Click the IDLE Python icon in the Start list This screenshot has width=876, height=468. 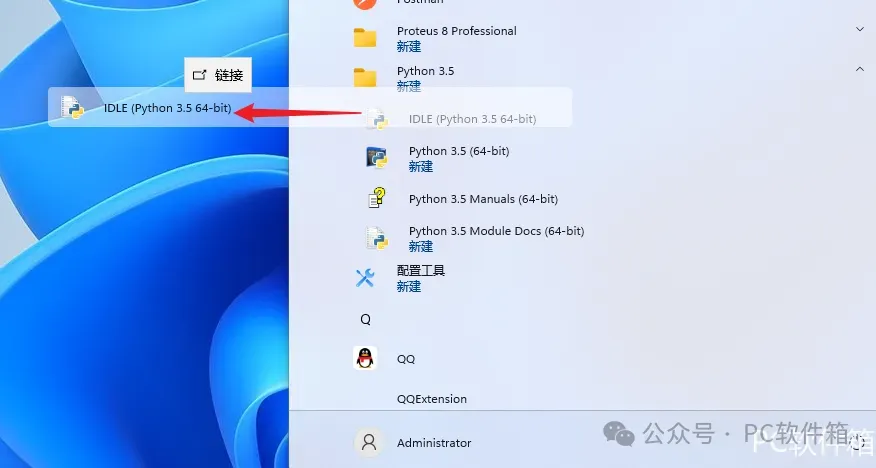(377, 118)
